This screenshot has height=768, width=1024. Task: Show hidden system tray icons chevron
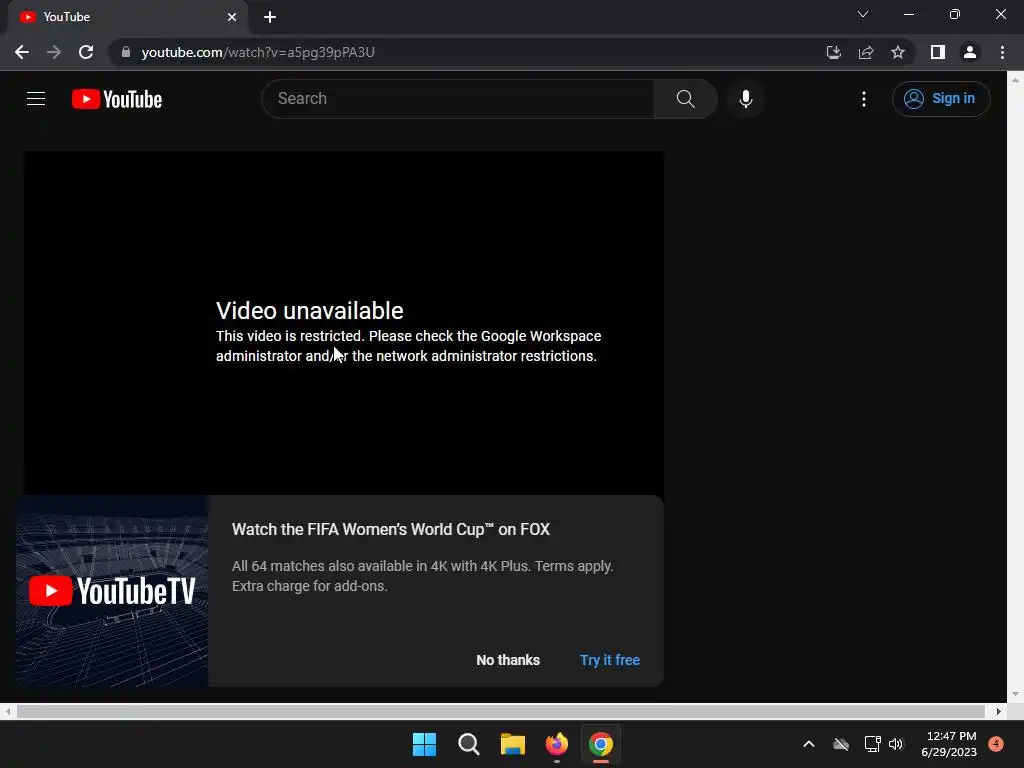[808, 744]
